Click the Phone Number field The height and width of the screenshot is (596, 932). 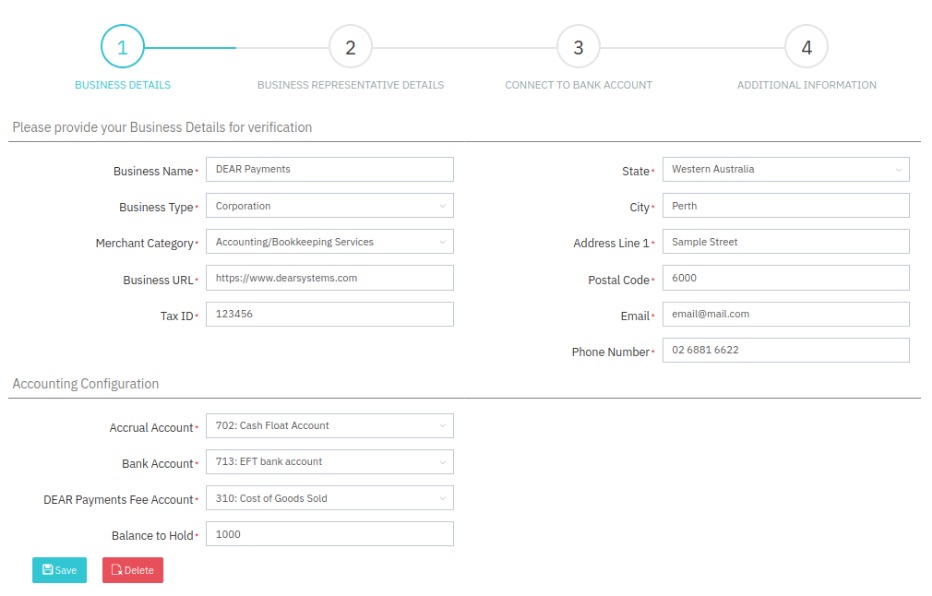[786, 350]
